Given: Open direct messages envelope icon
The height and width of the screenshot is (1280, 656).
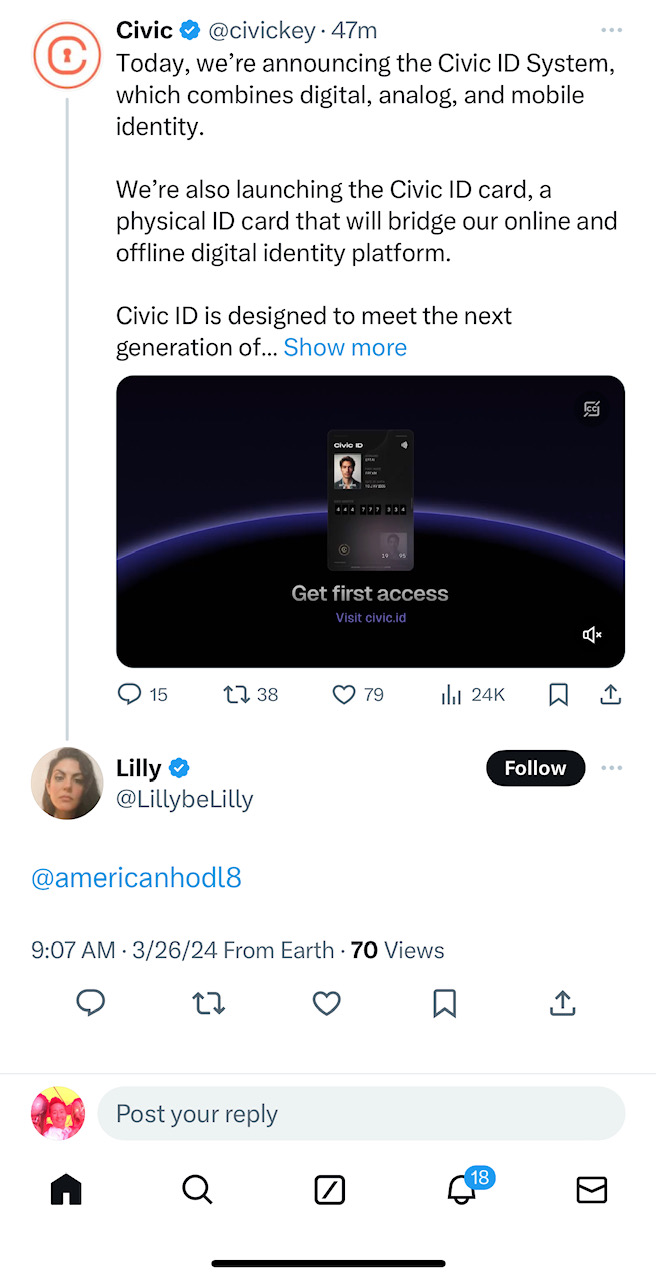Looking at the screenshot, I should coord(591,1189).
